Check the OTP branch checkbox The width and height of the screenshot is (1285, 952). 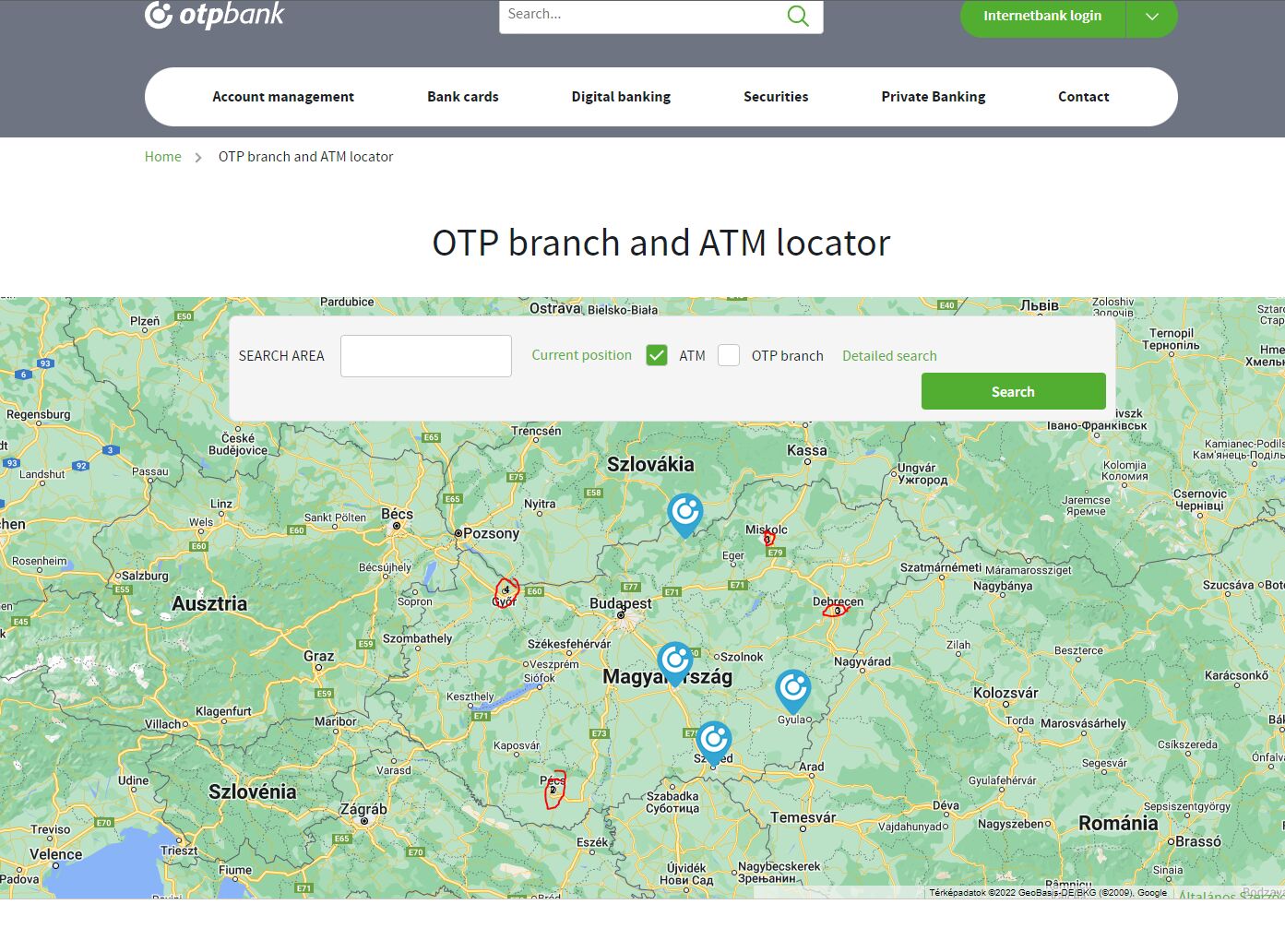click(729, 355)
